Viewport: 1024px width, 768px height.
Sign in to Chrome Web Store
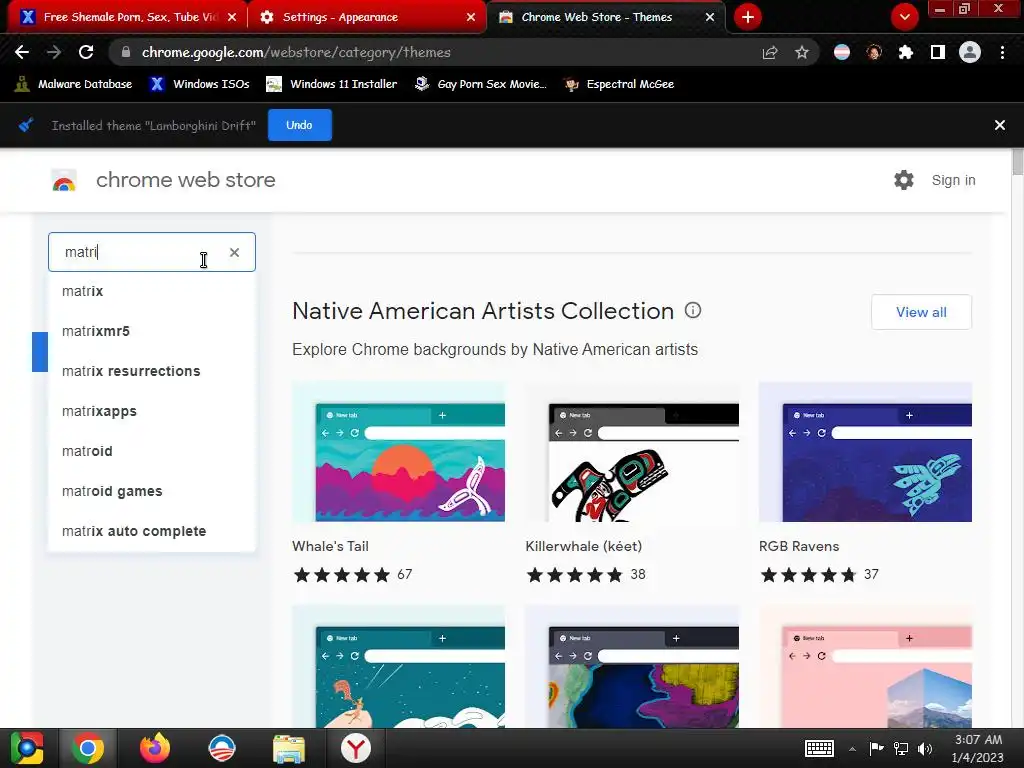(x=953, y=180)
